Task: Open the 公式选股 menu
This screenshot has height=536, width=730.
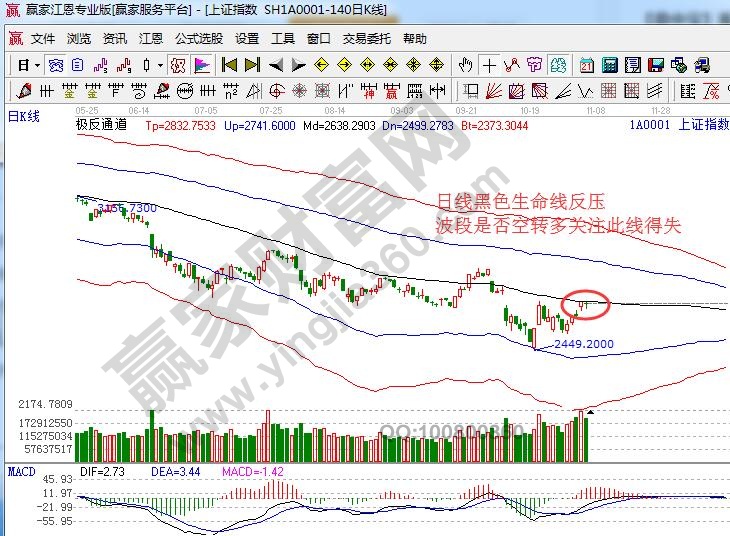Action: click(199, 39)
